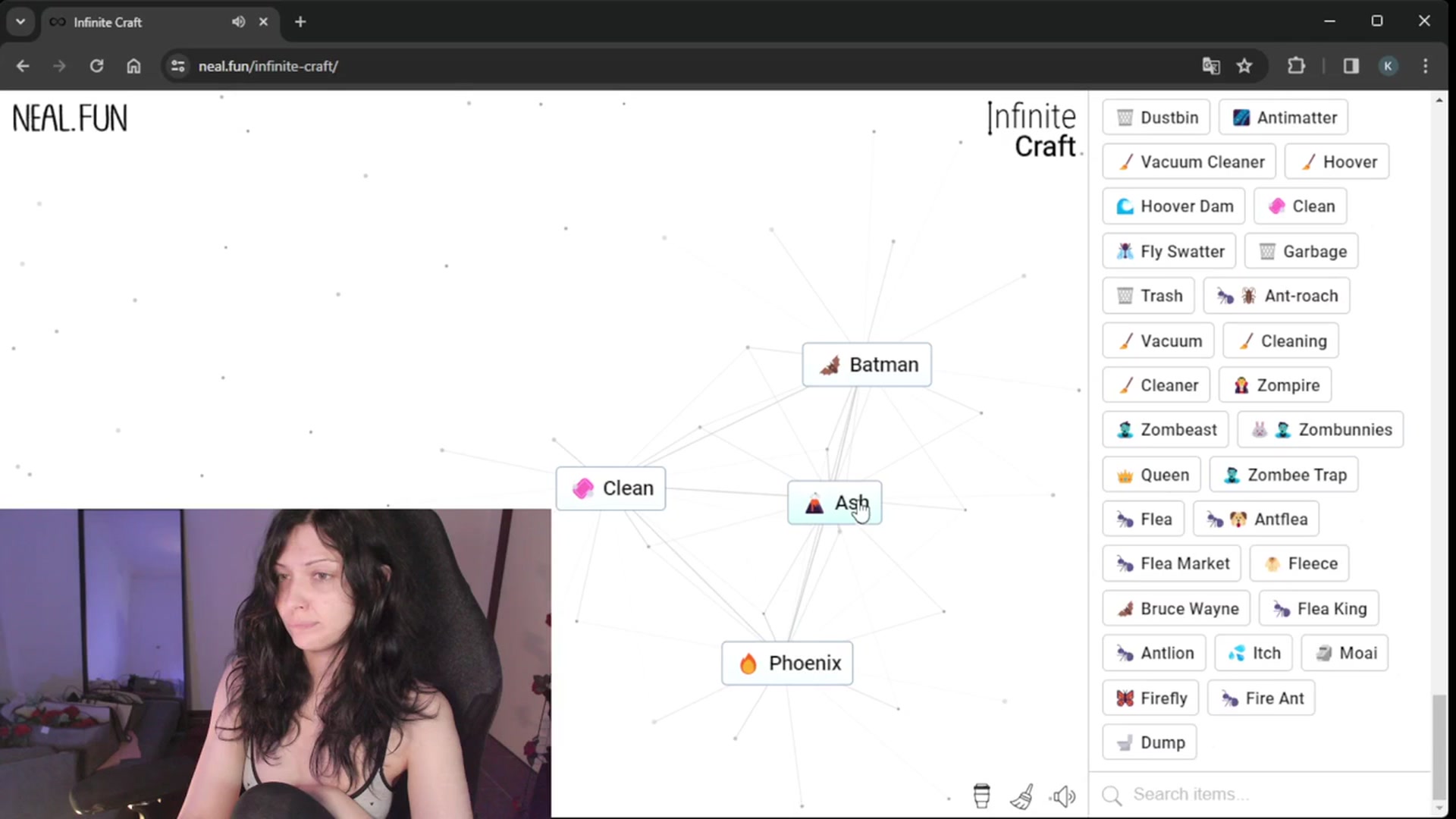Viewport: 1456px width, 819px height.
Task: Open a new browser tab
Action: 300,22
